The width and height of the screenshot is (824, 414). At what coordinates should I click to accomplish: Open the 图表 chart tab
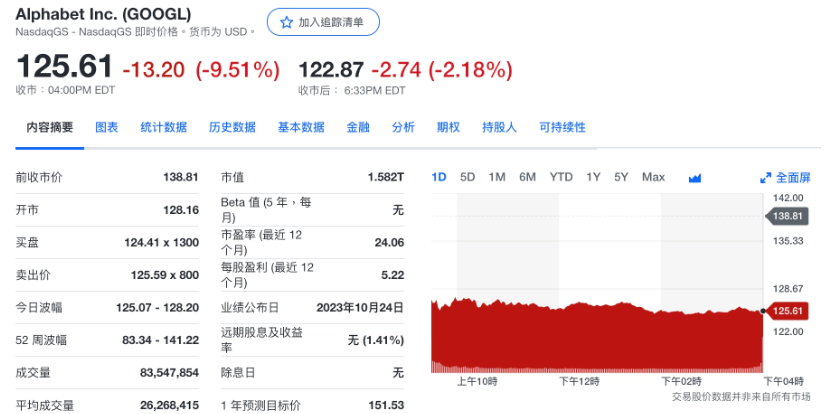pos(107,127)
